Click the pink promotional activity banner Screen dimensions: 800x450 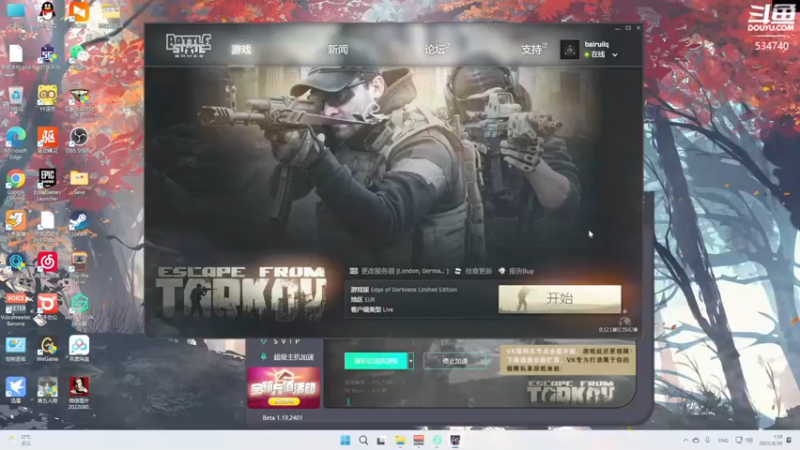(x=284, y=388)
